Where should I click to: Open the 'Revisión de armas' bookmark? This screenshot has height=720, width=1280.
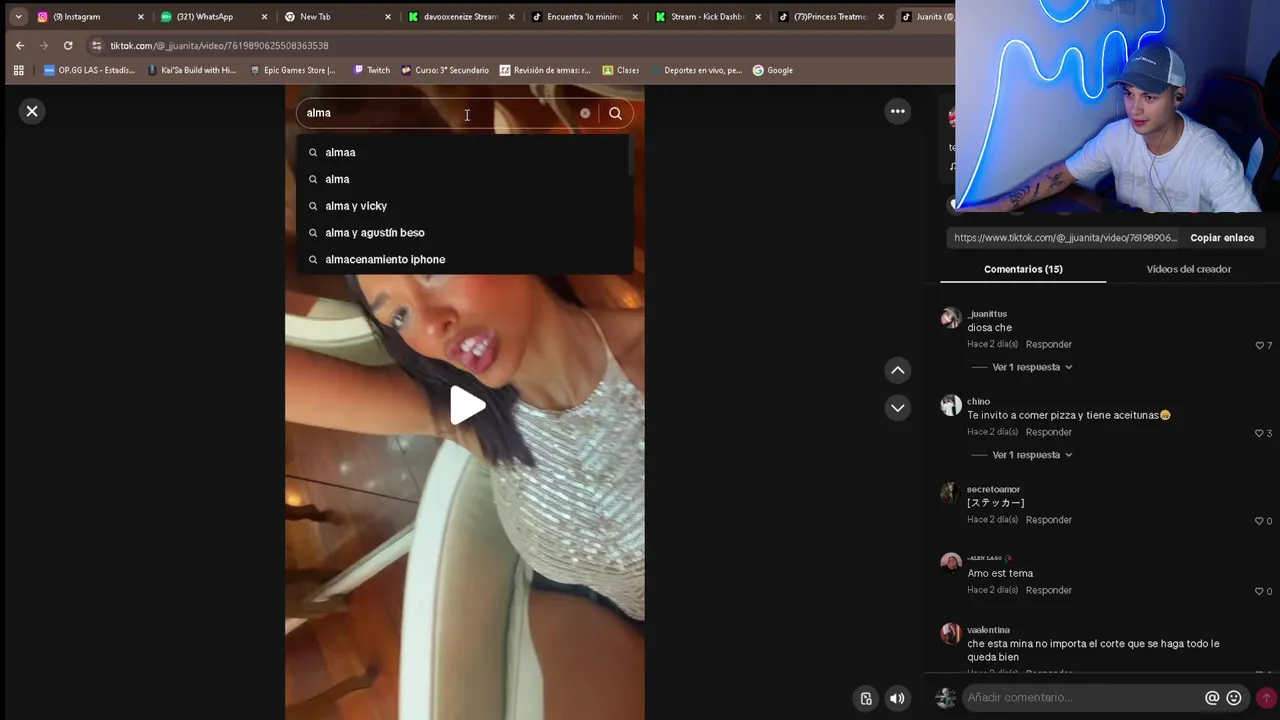[x=545, y=70]
